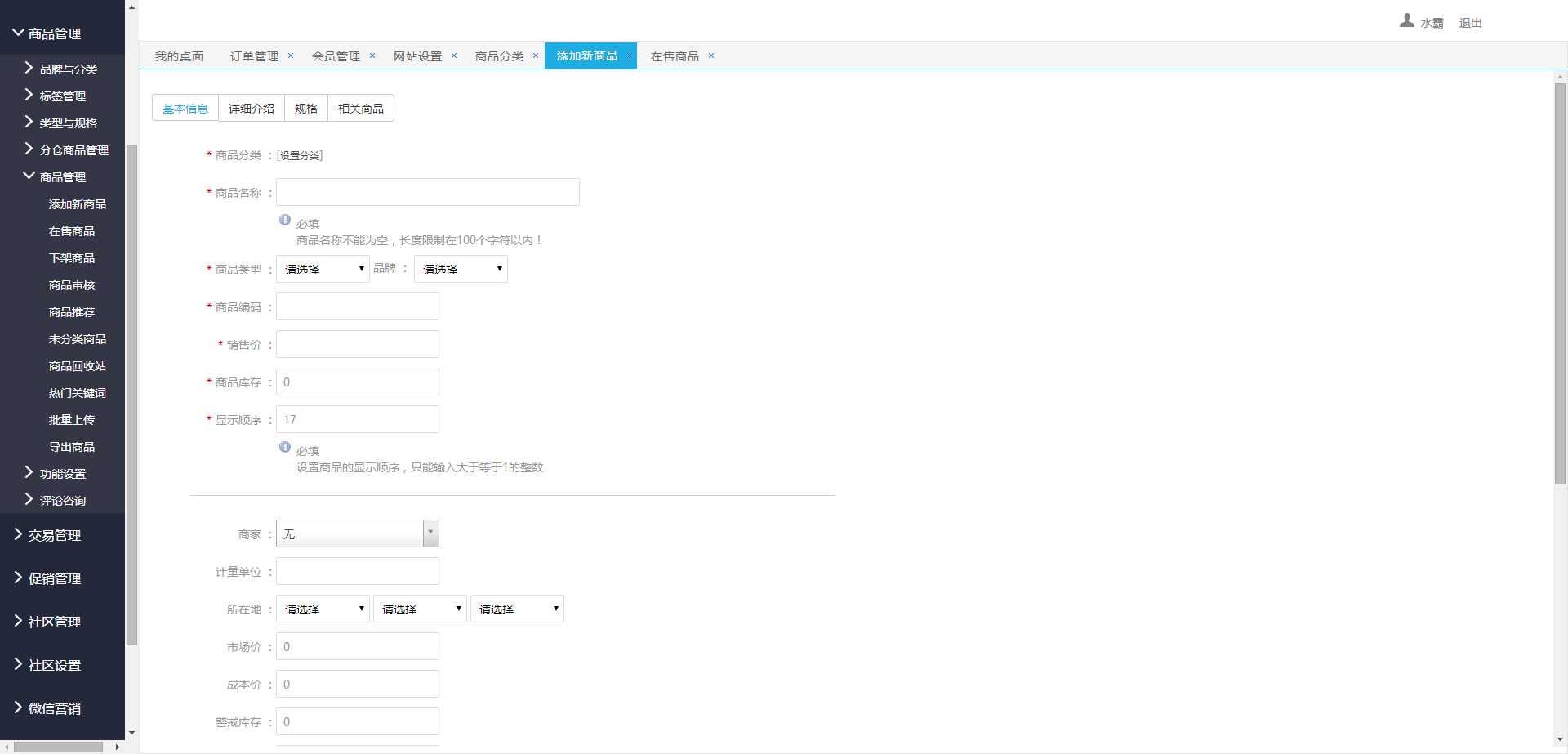This screenshot has width=1568, height=754.
Task: Open 下架商品 in sidebar
Action: 72,257
